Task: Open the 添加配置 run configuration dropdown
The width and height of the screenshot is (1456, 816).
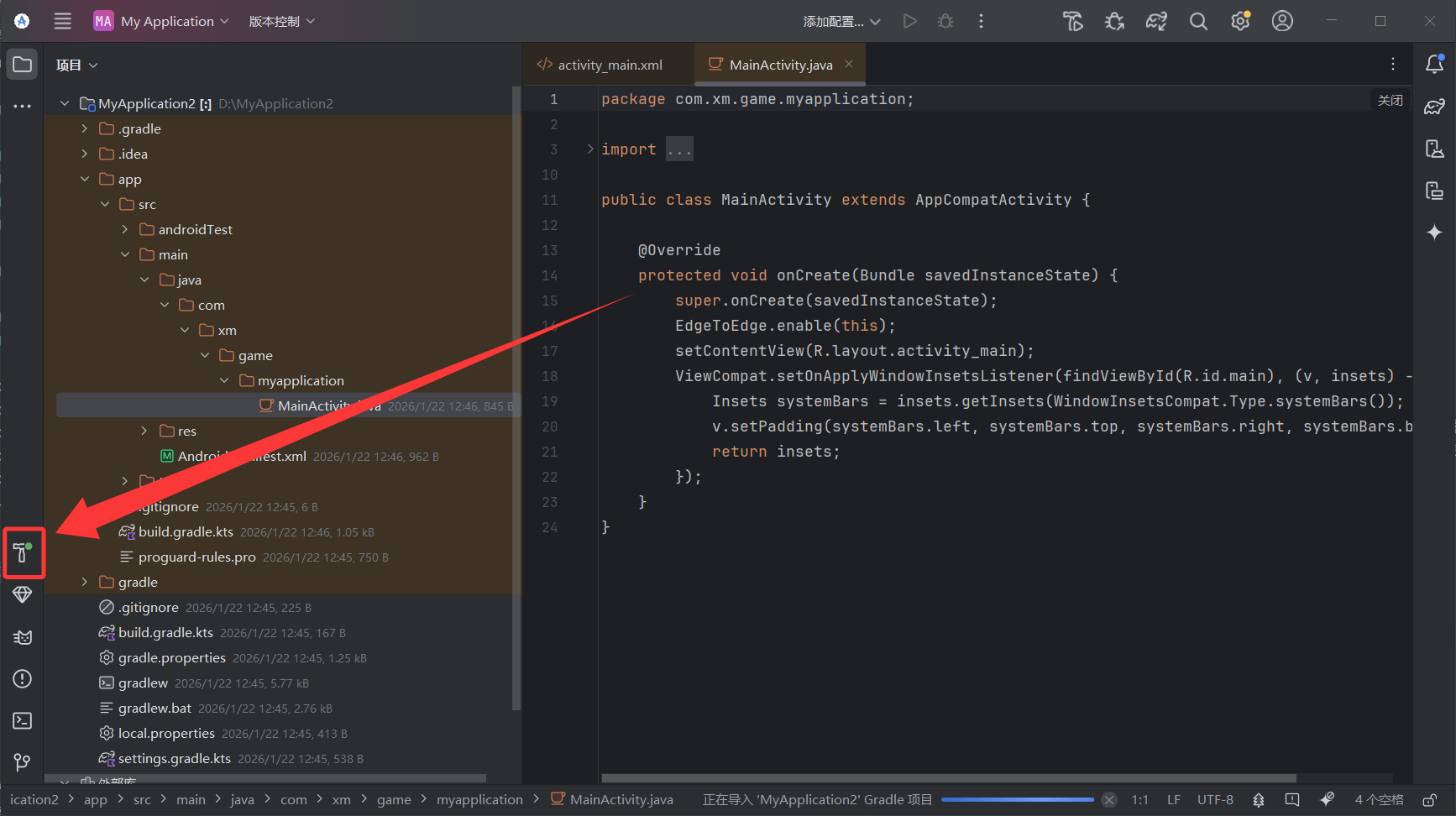Action: coord(841,22)
